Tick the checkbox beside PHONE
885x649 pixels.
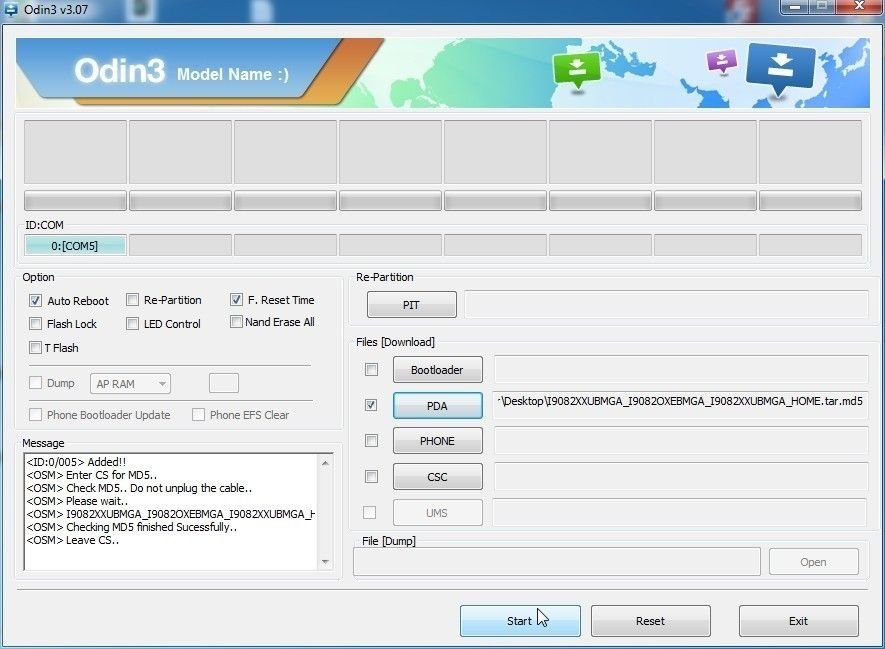click(371, 441)
